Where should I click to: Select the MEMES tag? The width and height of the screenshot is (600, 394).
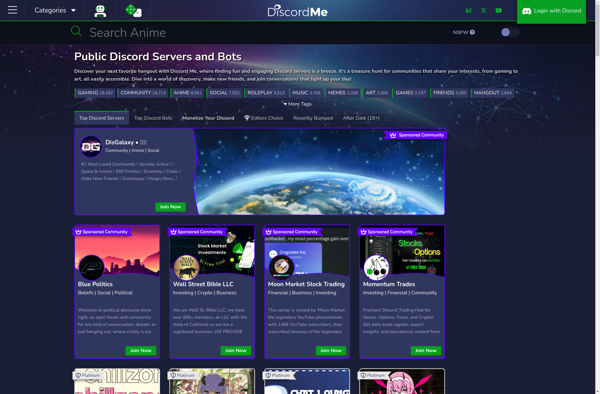[342, 93]
